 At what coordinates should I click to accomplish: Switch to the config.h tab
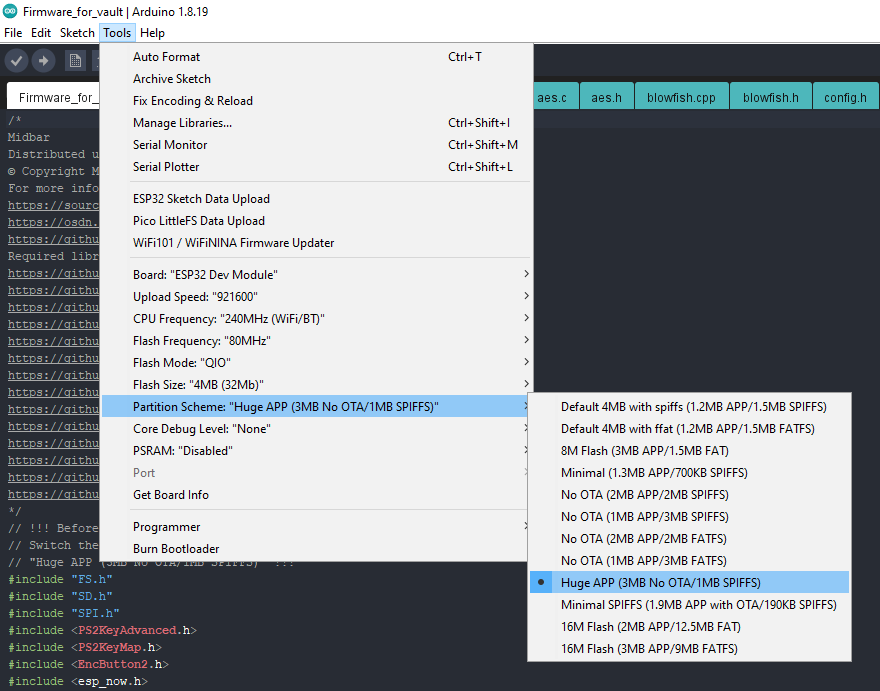click(x=845, y=97)
